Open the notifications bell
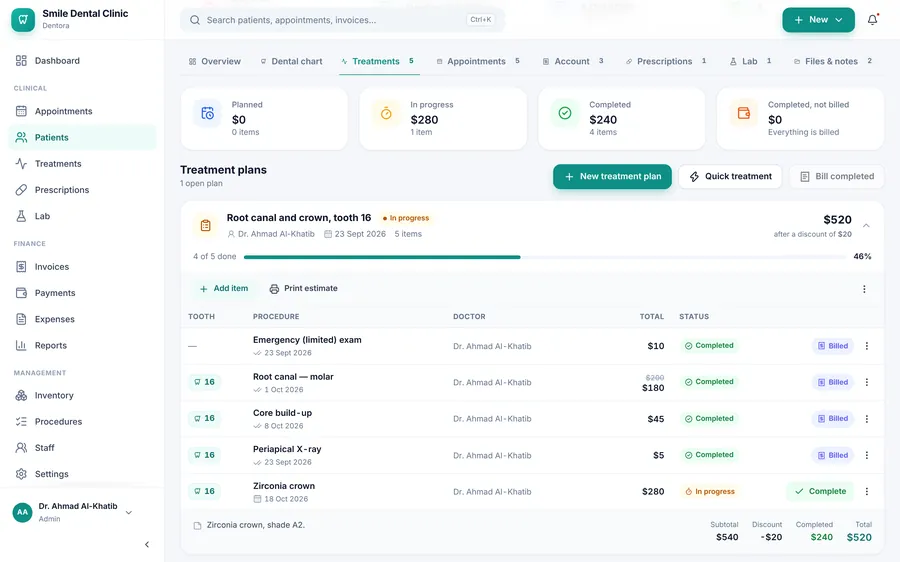Screen dimensions: 900x562 872,20
